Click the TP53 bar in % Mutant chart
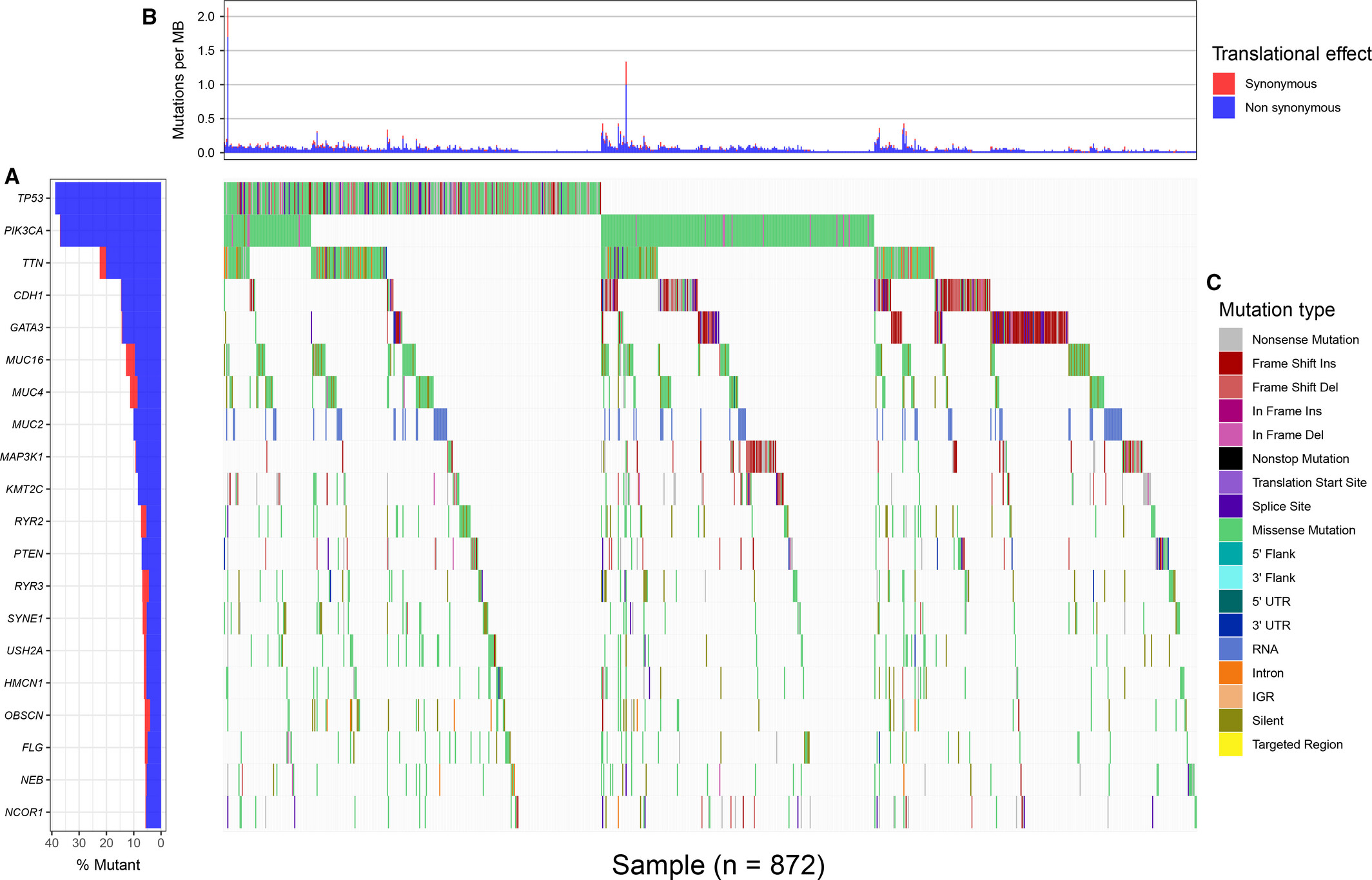 click(108, 198)
